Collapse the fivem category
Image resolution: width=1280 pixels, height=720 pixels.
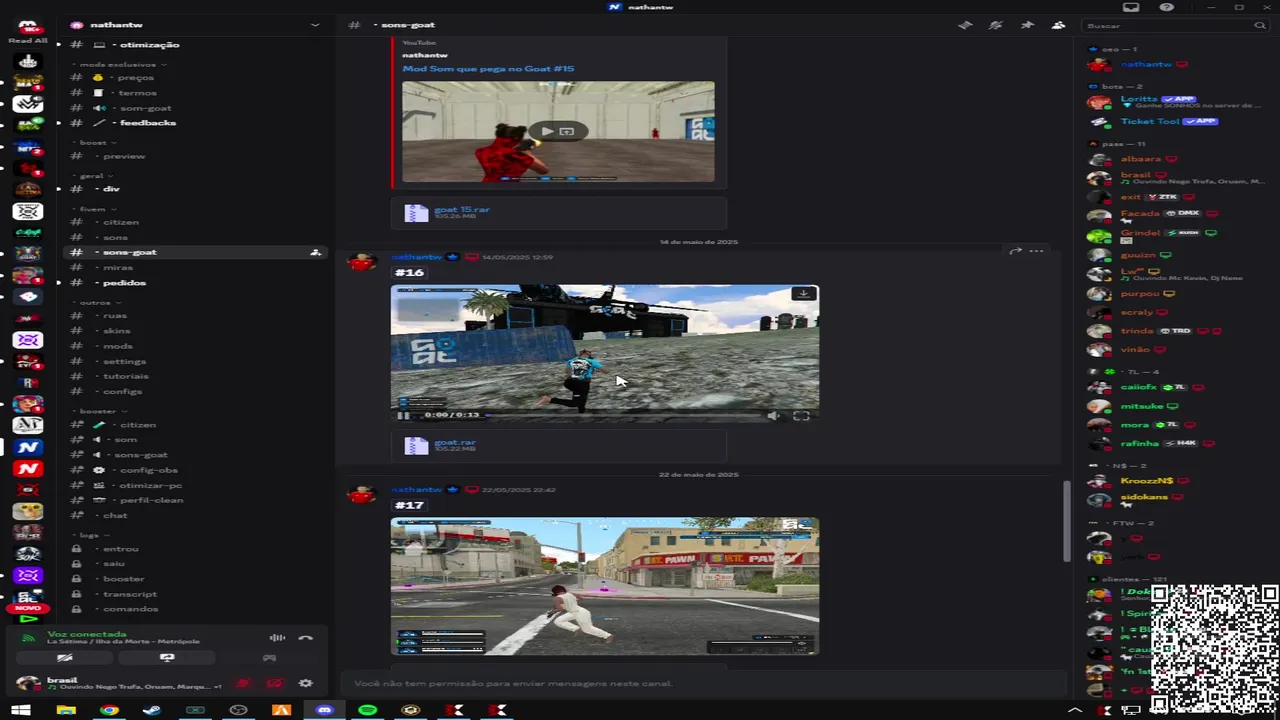(x=96, y=209)
